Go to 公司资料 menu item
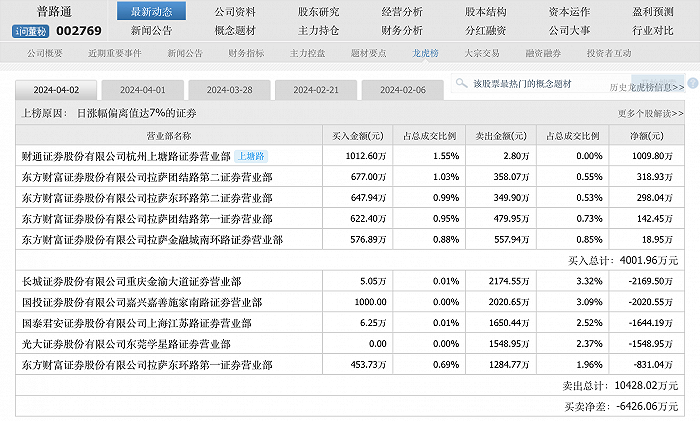 pyautogui.click(x=235, y=12)
